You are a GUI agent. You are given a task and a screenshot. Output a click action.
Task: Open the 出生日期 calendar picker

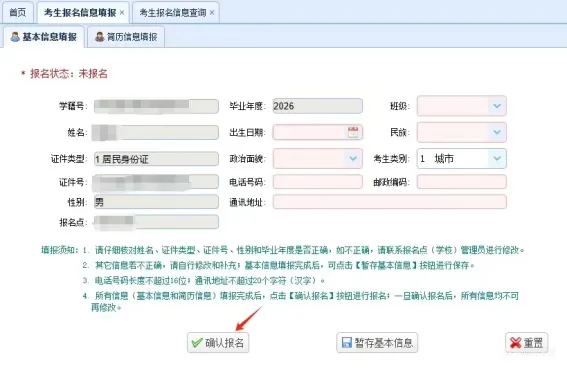(353, 132)
